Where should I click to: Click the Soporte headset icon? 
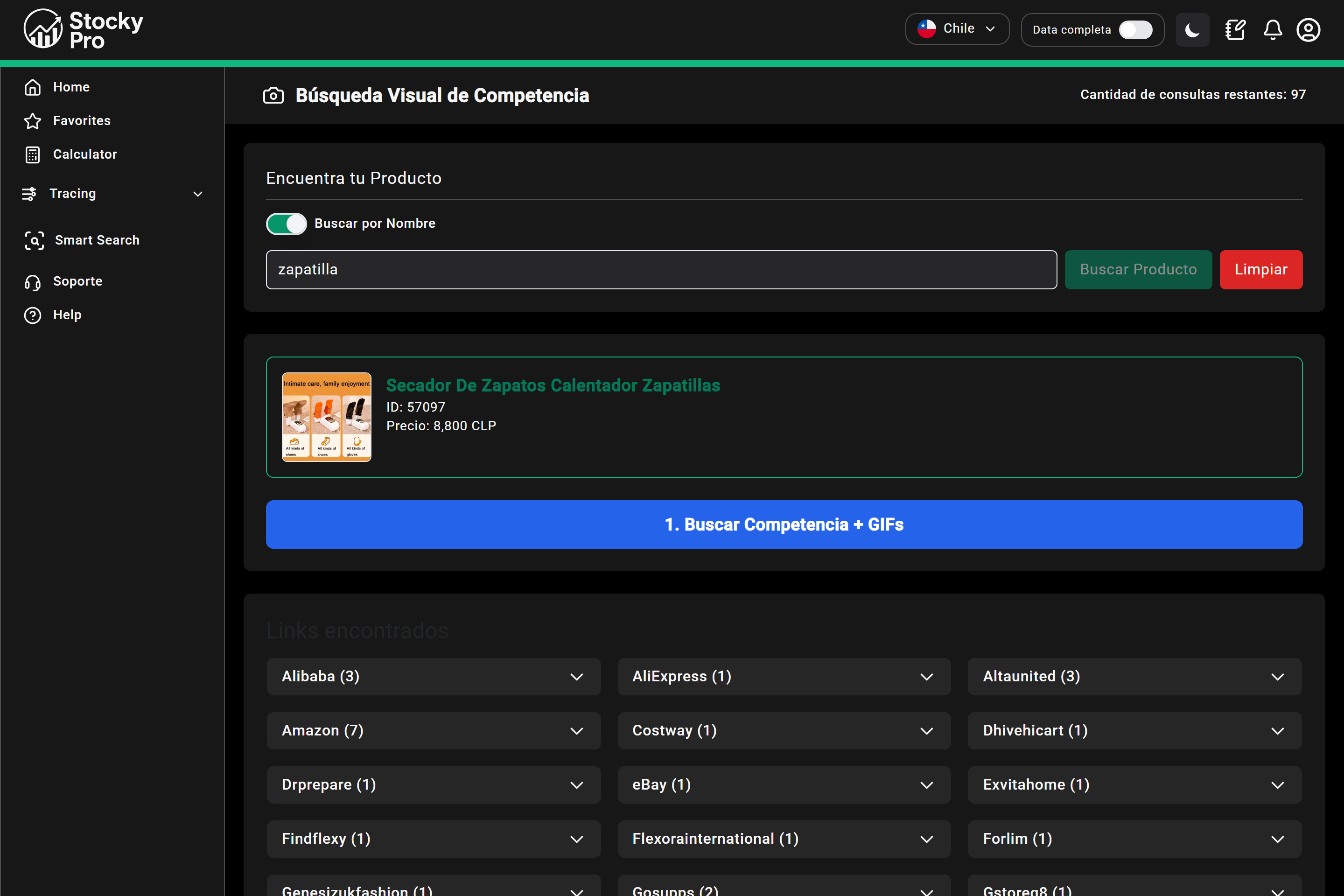(x=33, y=282)
